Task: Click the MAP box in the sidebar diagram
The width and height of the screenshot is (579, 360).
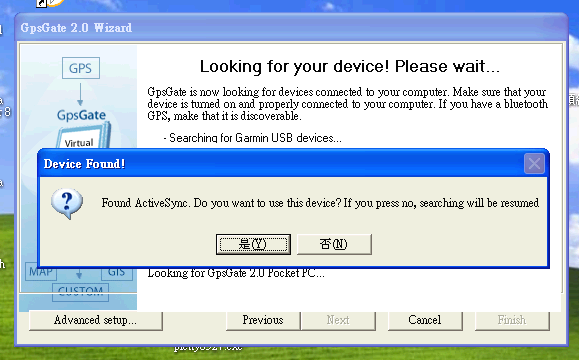Action: click(41, 272)
